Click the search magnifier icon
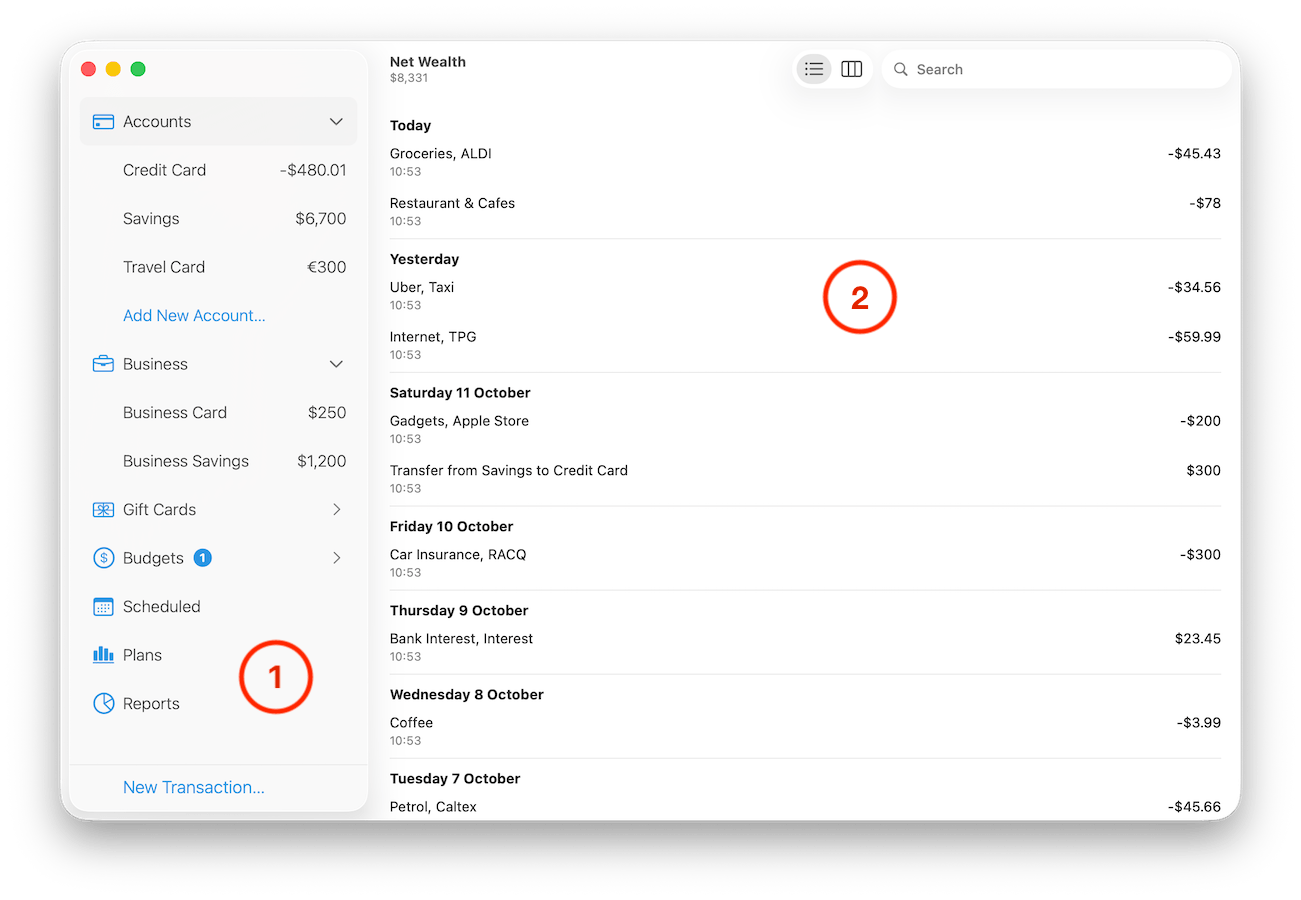This screenshot has width=1301, height=900. tap(901, 69)
